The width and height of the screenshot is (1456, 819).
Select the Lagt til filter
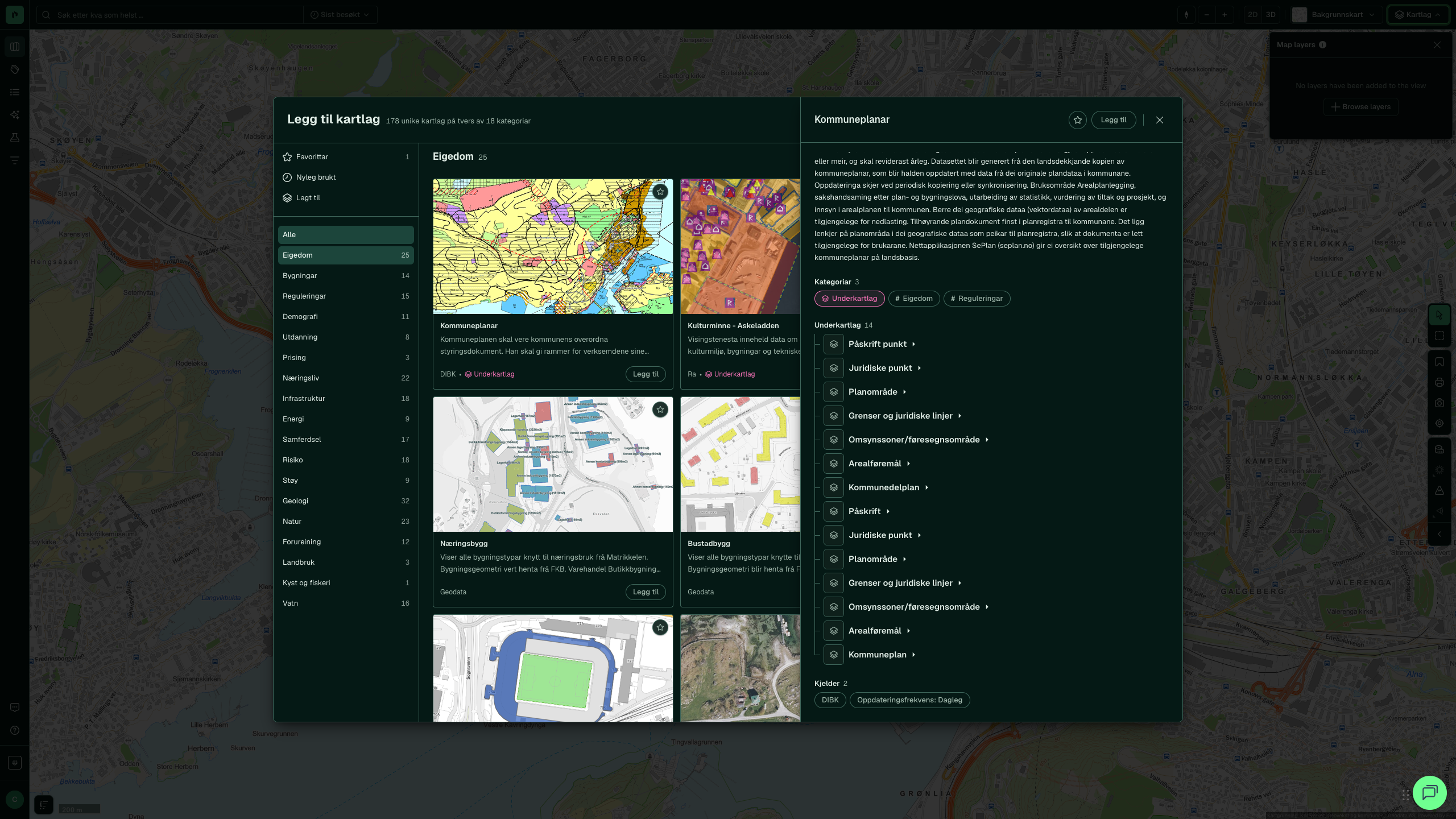click(346, 198)
